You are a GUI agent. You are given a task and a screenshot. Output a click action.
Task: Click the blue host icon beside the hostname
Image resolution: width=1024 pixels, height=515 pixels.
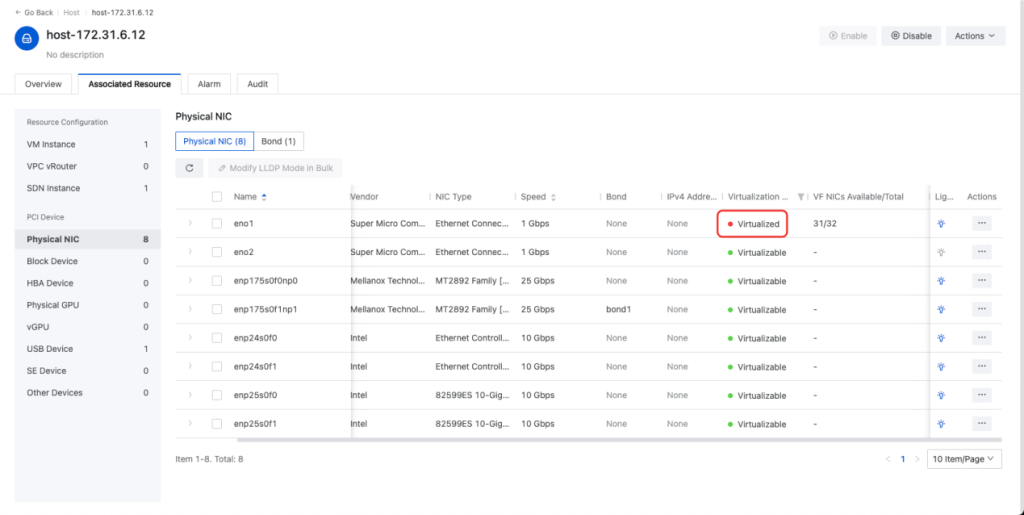click(27, 39)
